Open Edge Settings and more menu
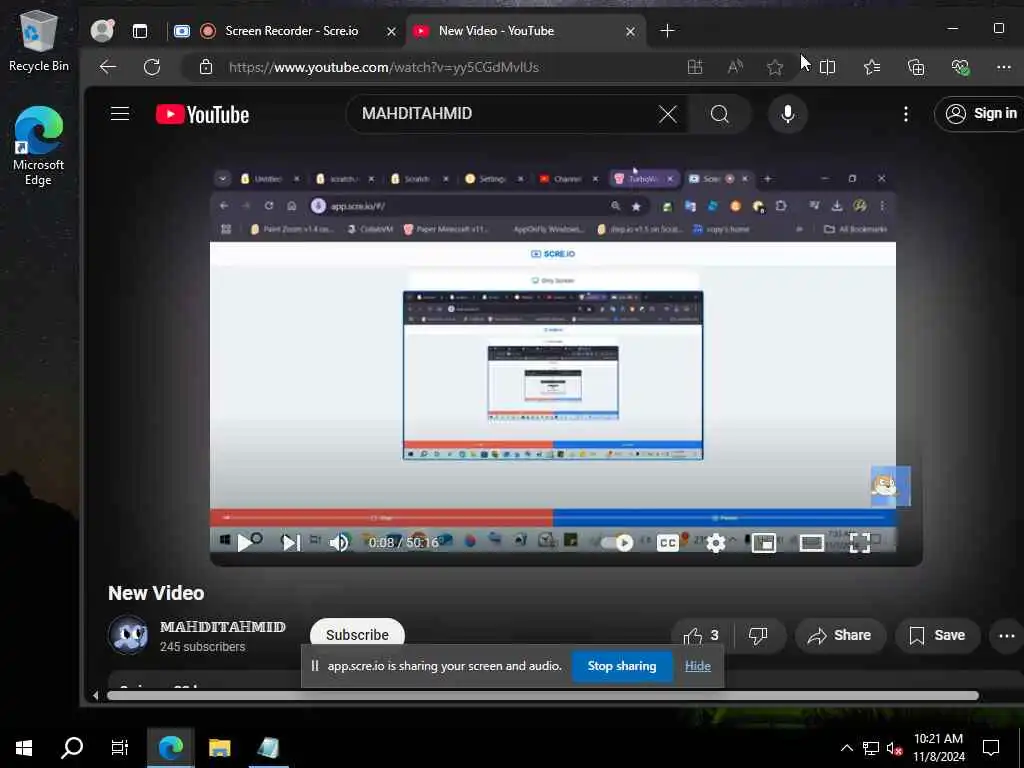Viewport: 1024px width, 768px height. tap(1004, 67)
